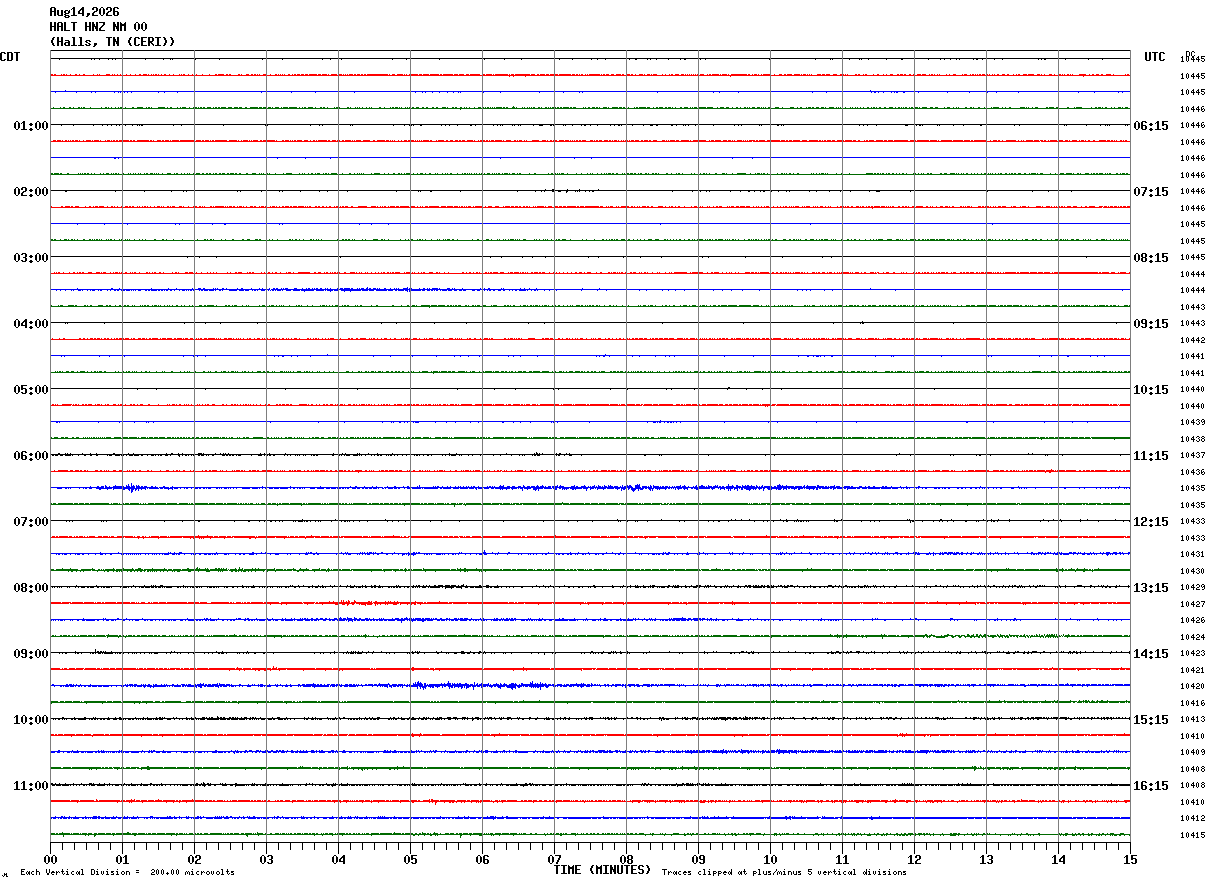Click the CDT timezone header
This screenshot has width=1210, height=886.
(10, 57)
